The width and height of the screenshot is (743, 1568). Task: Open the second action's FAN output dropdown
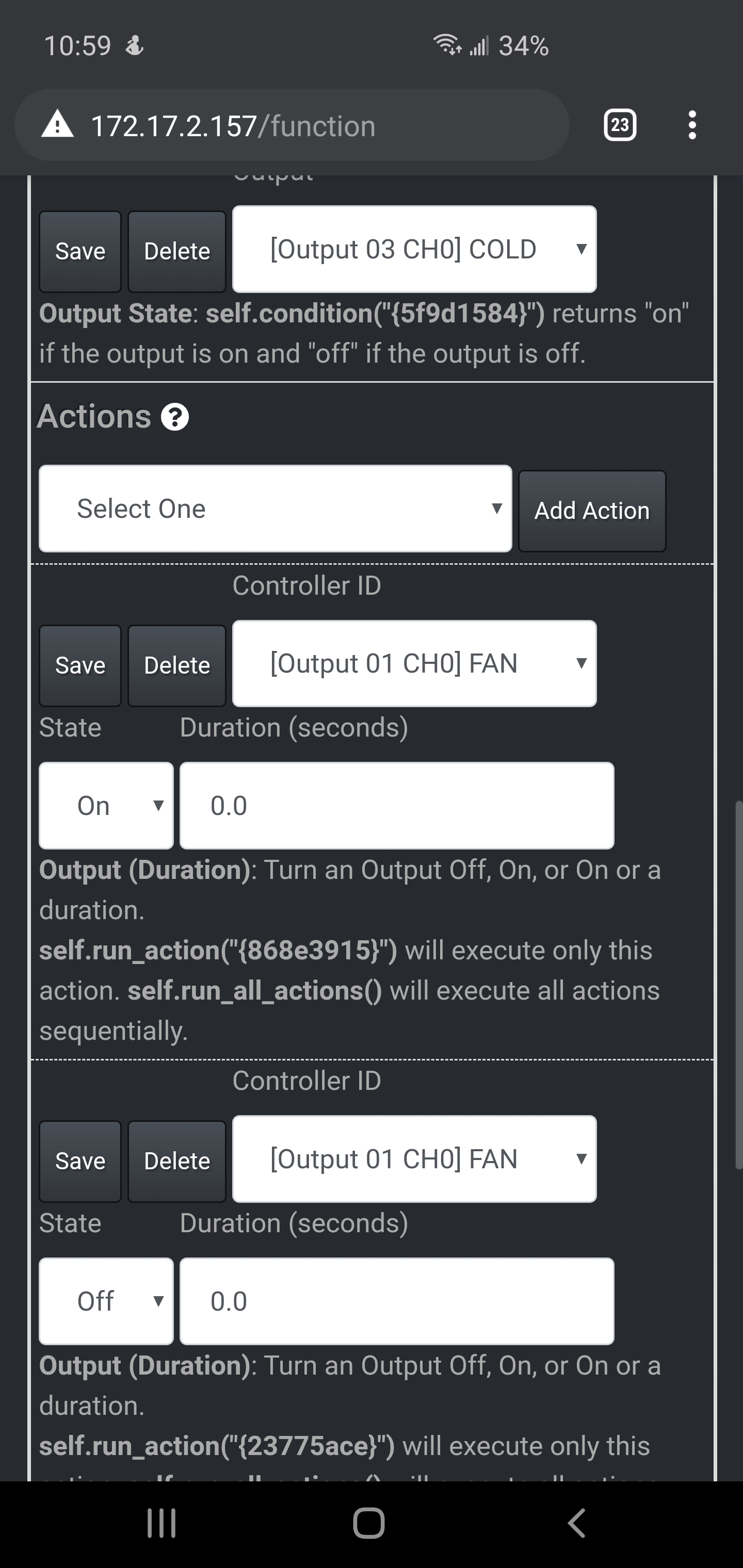(414, 1159)
